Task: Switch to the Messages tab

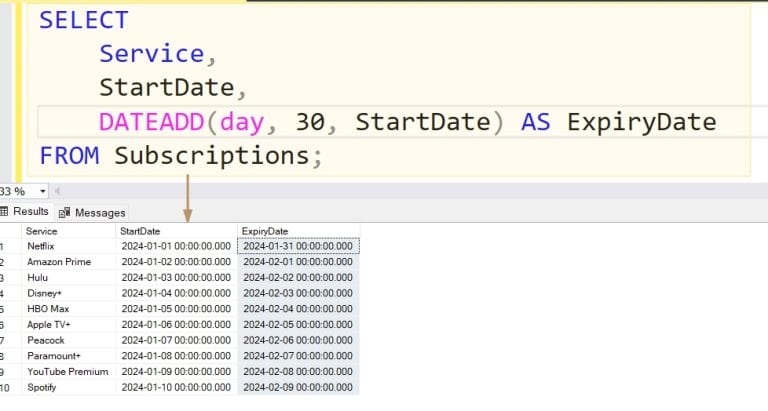Action: click(92, 213)
